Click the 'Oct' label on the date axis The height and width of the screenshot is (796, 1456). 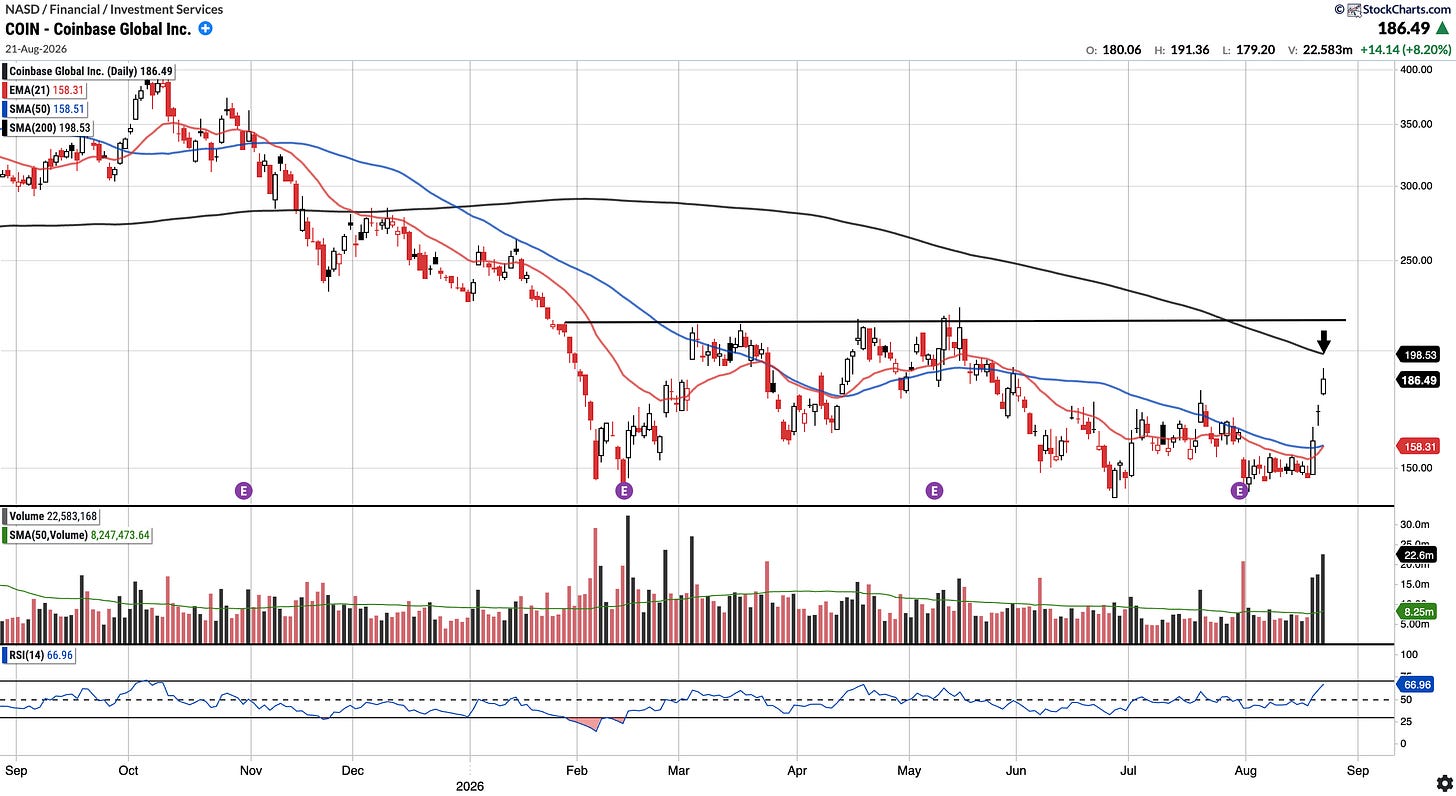(x=128, y=772)
